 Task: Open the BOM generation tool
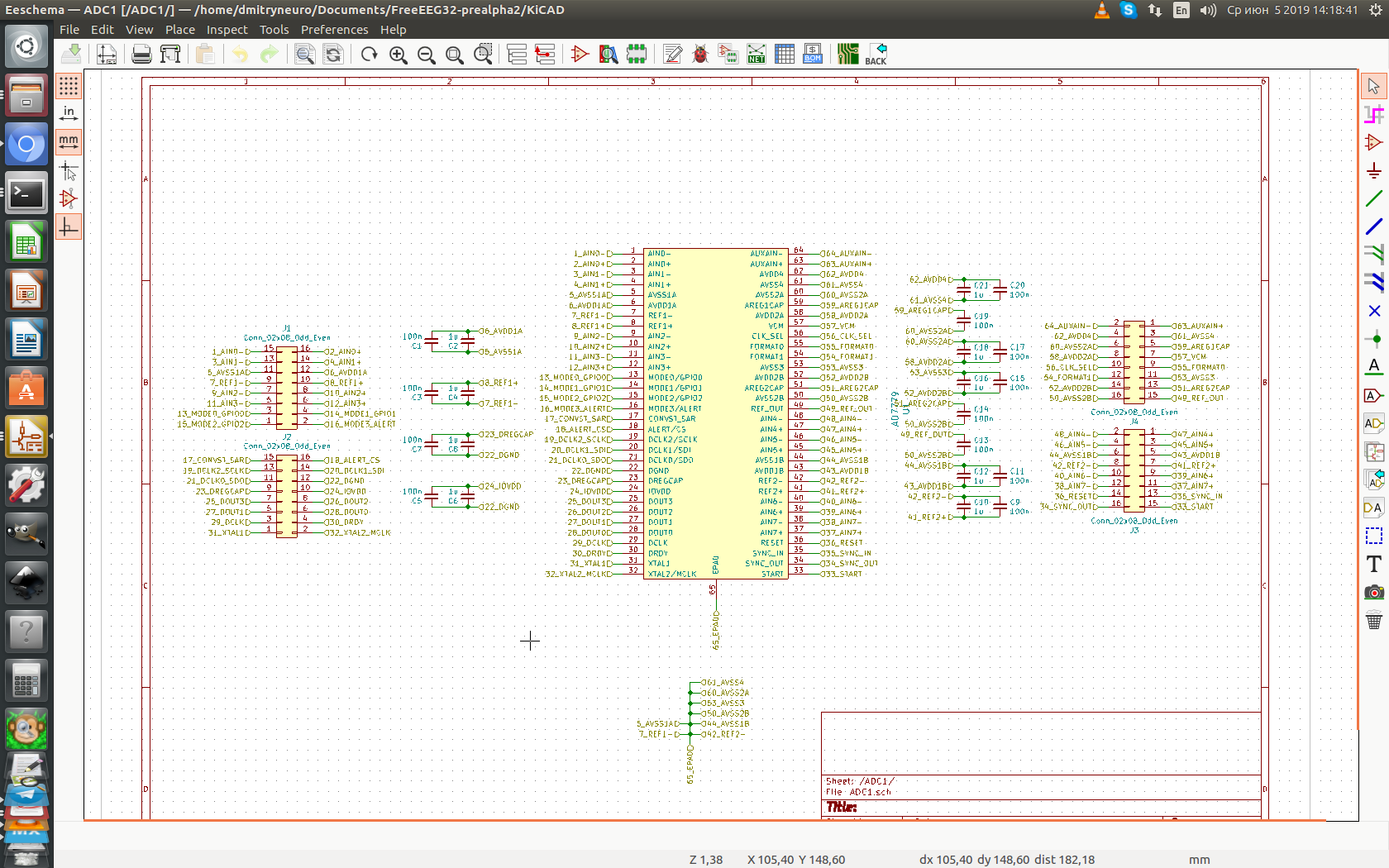[x=813, y=55]
